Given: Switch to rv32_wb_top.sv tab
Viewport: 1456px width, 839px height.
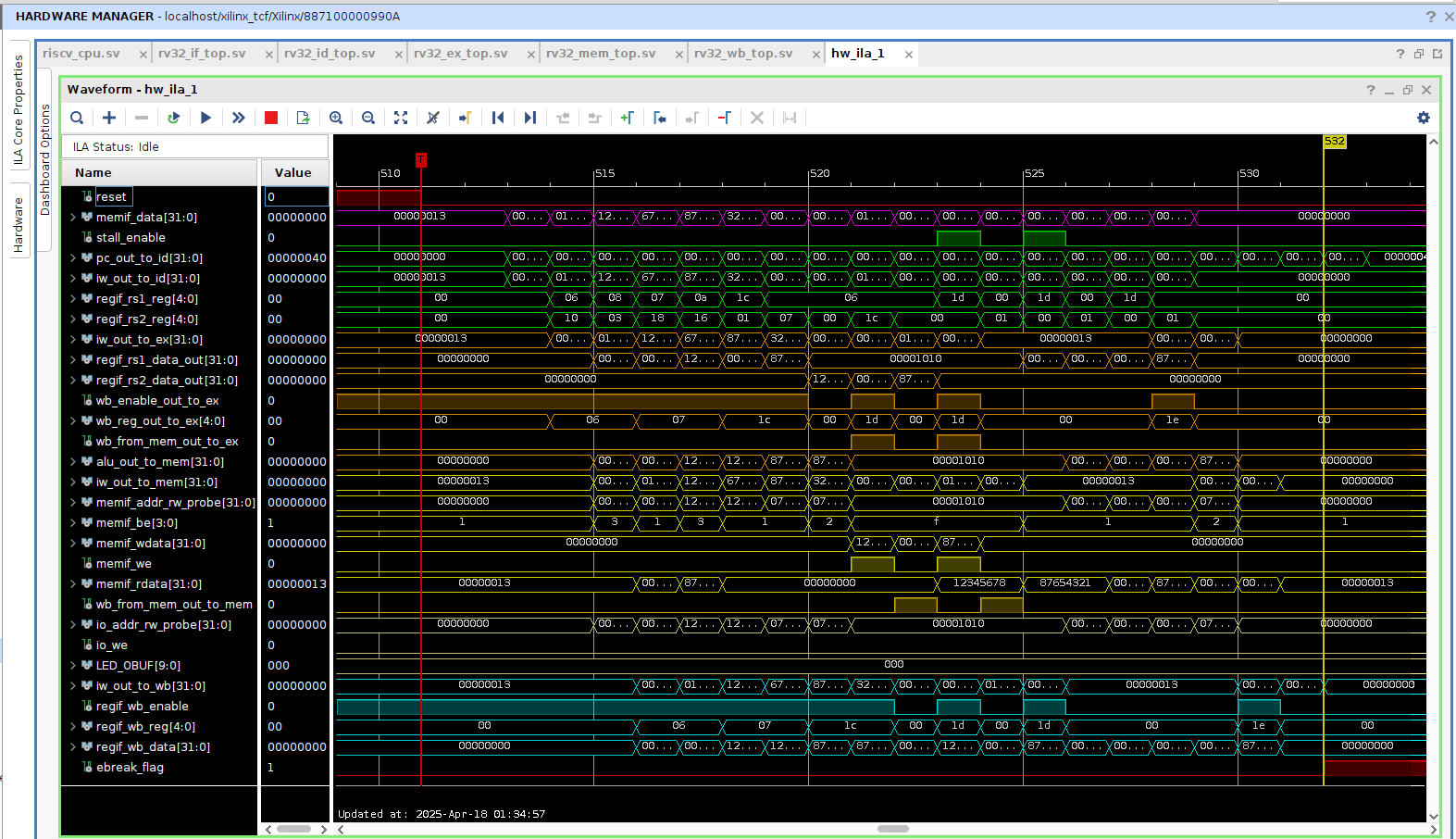Looking at the screenshot, I should click(743, 54).
